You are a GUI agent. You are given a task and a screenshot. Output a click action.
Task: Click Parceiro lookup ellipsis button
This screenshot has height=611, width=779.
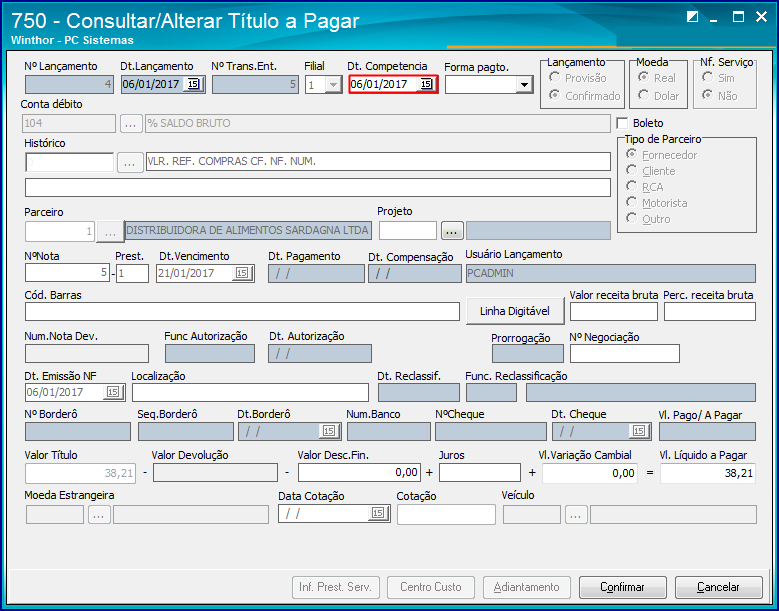click(x=110, y=231)
